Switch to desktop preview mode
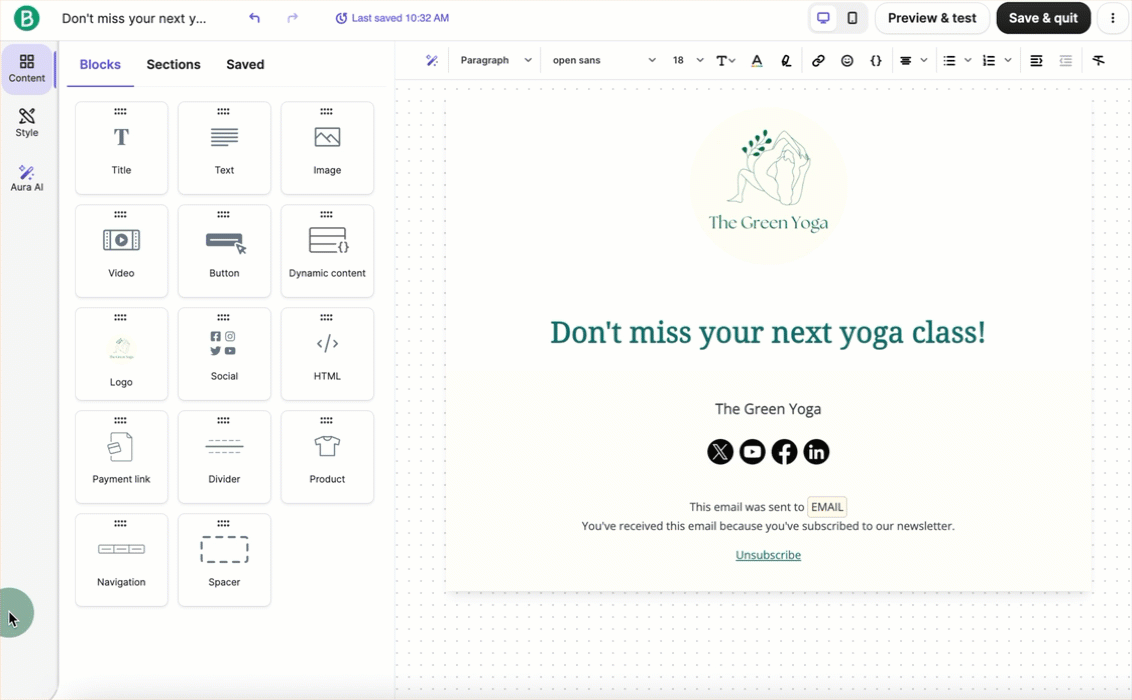 [823, 18]
